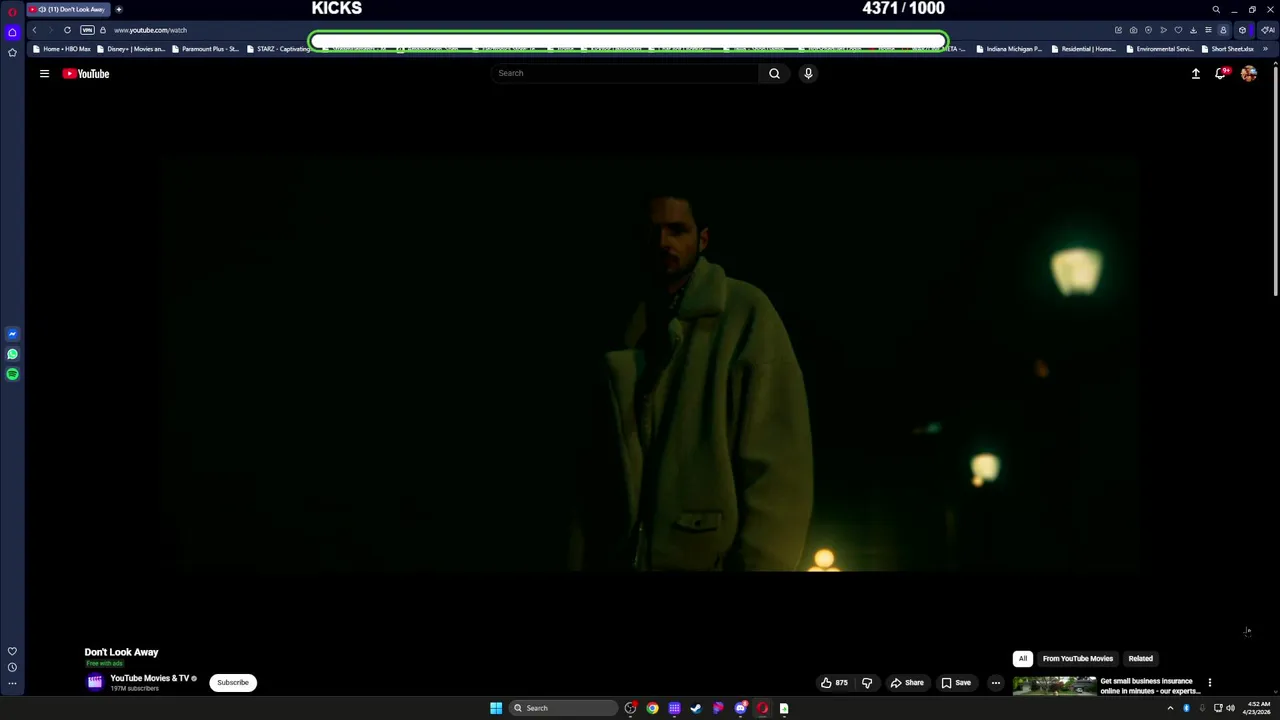The width and height of the screenshot is (1280, 720).
Task: Open Opera sidebar home start page
Action: click(12, 32)
